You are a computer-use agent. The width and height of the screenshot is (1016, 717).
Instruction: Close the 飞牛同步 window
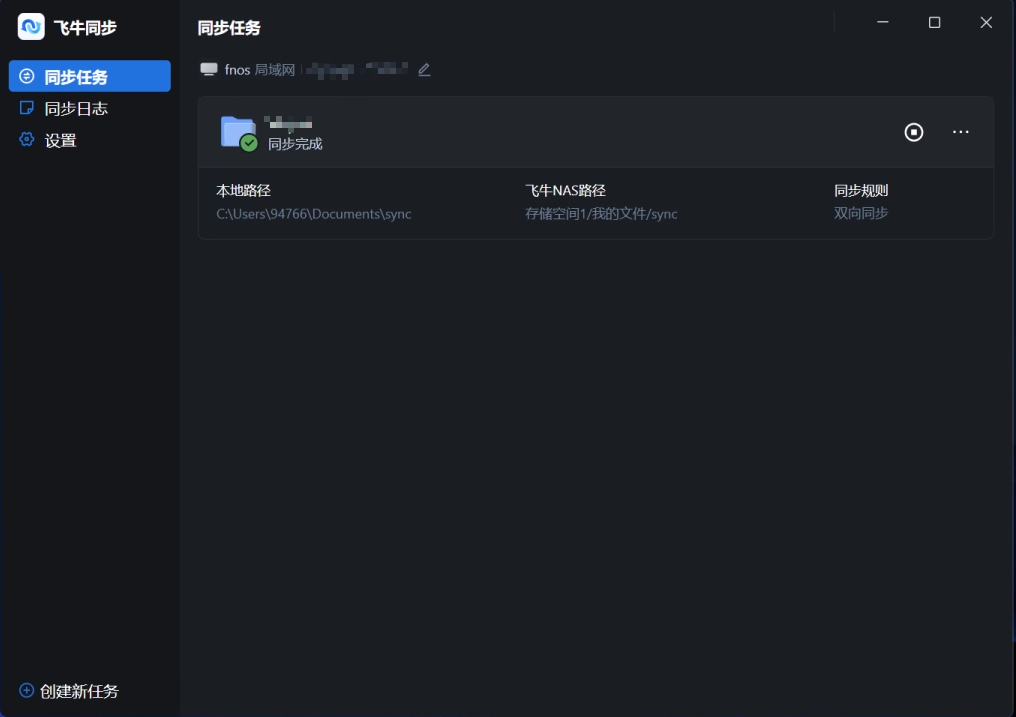pos(986,22)
